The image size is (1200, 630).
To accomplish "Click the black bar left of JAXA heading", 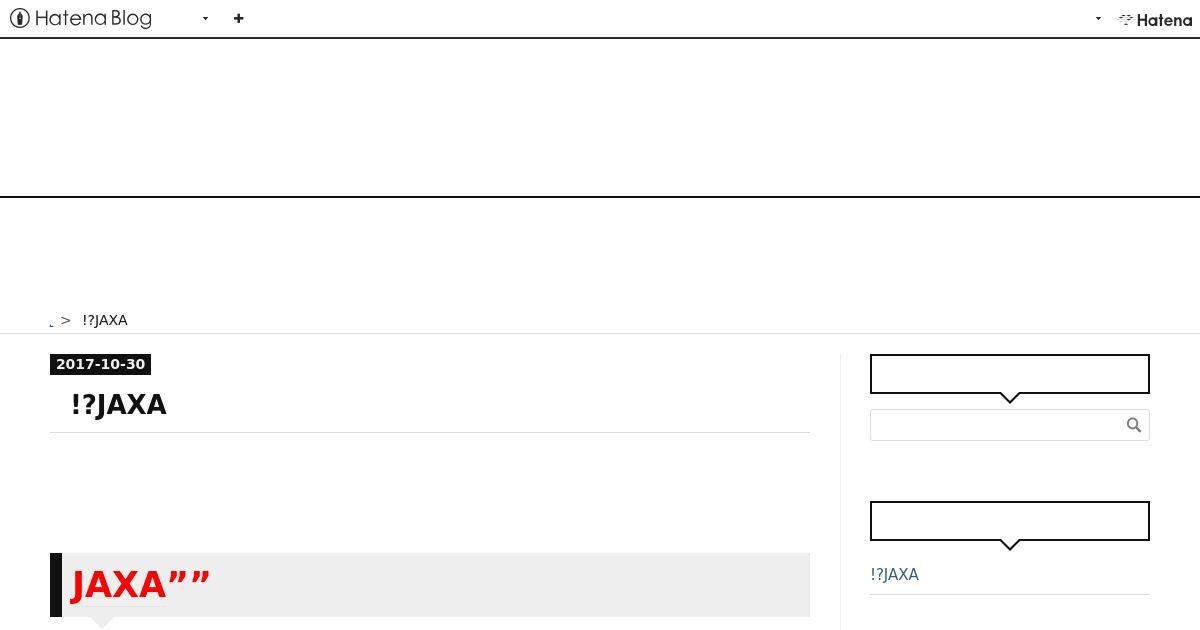I will point(56,585).
